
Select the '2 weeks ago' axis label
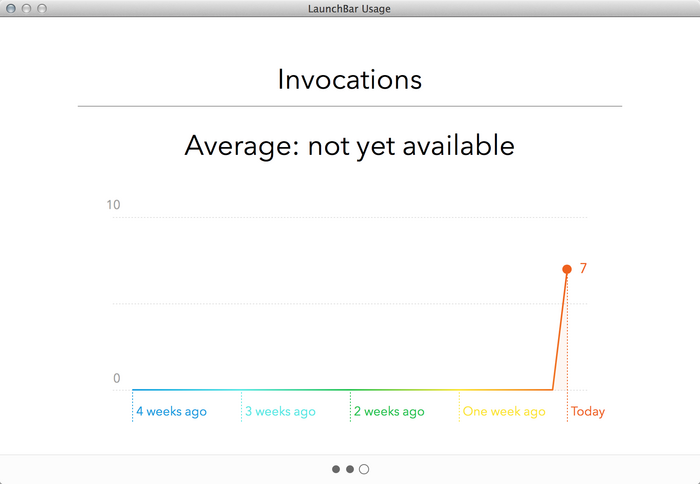389,411
